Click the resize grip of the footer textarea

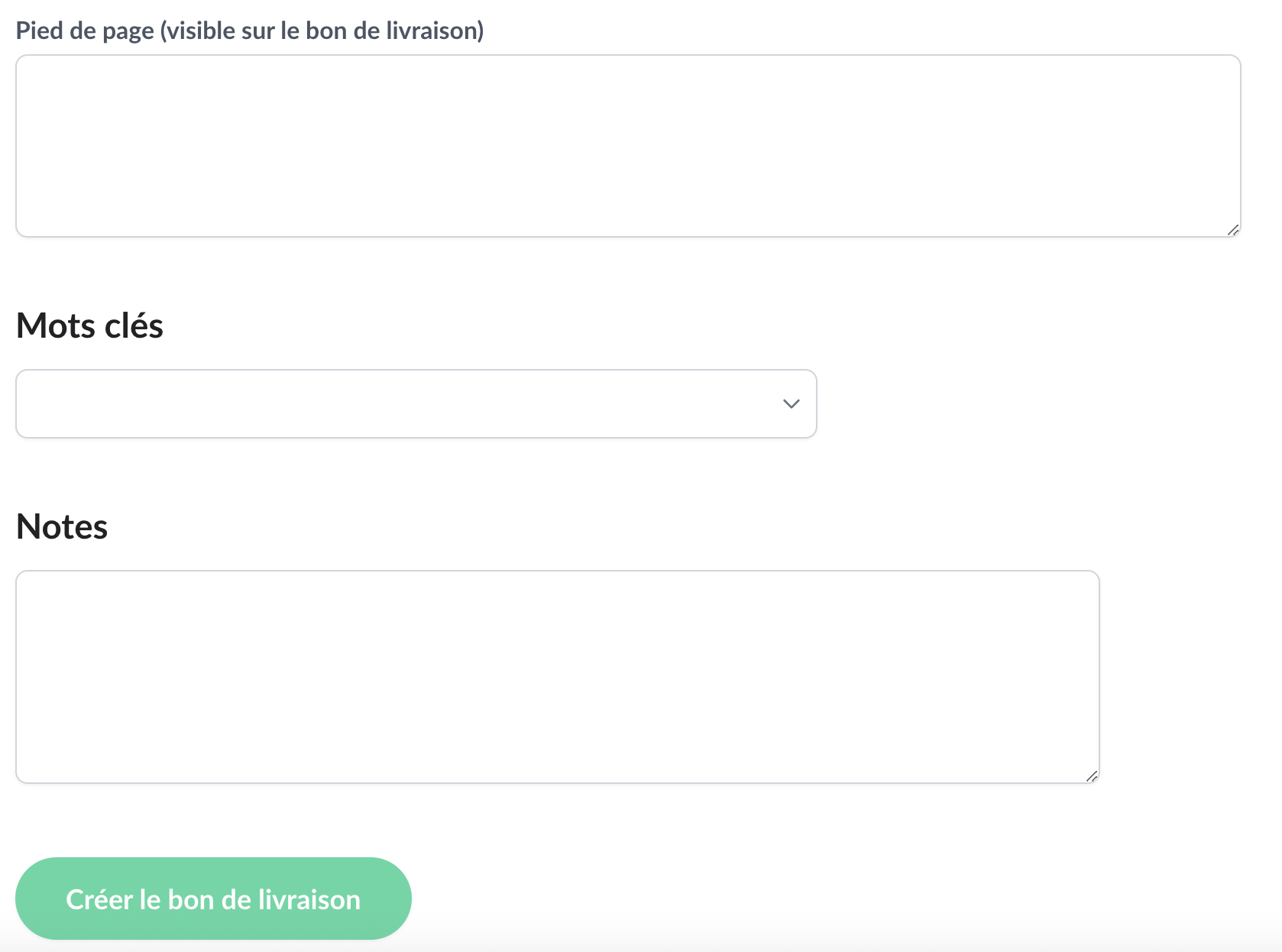click(1233, 230)
